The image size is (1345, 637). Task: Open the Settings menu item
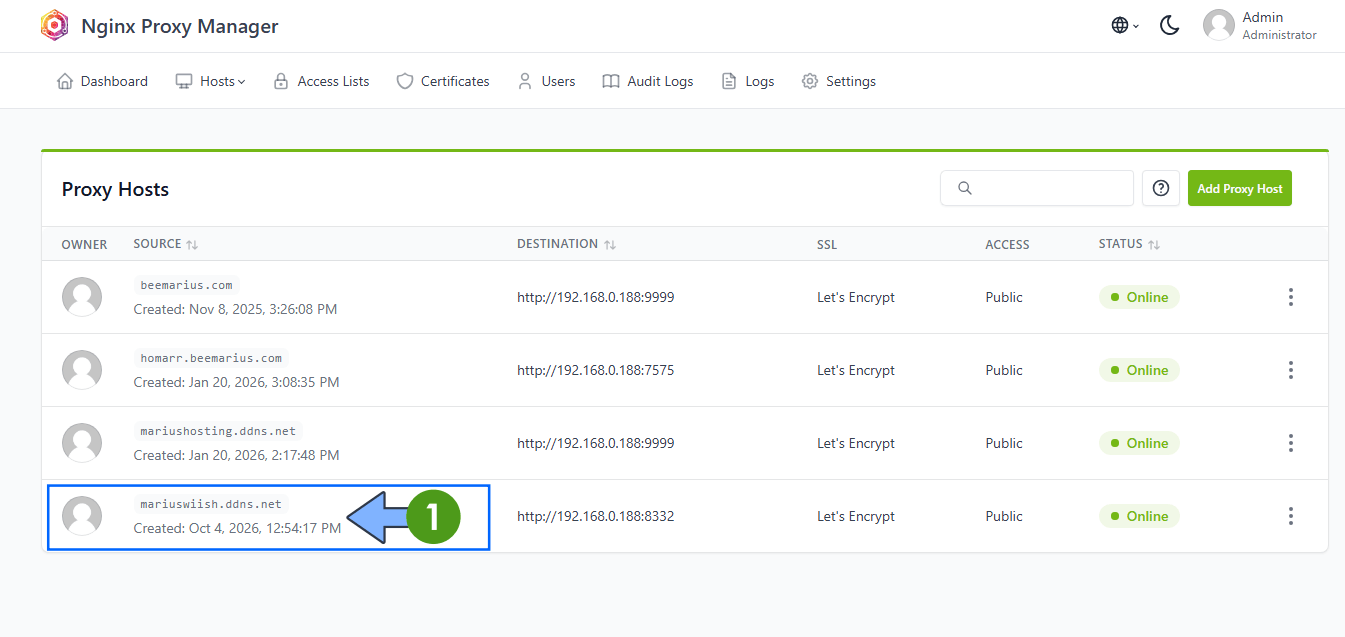pyautogui.click(x=839, y=81)
